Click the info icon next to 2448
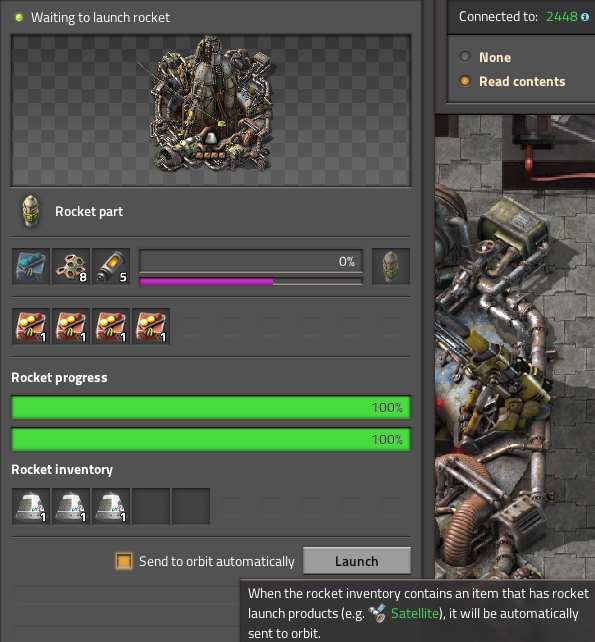This screenshot has height=642, width=595. (585, 17)
